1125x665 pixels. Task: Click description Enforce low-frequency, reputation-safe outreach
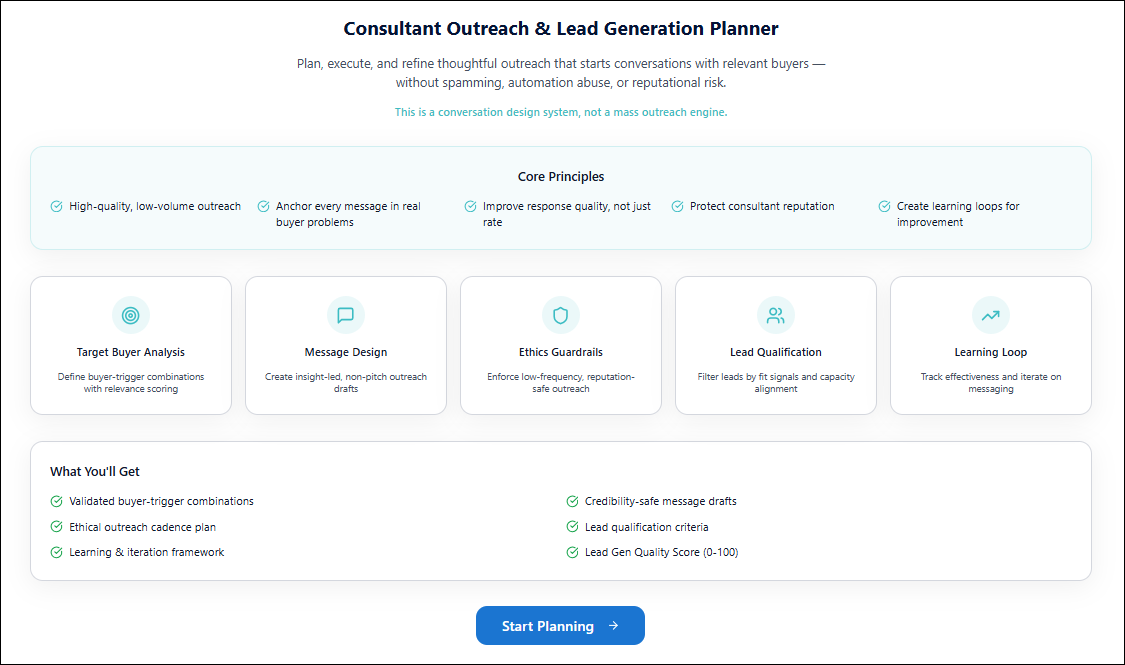tap(561, 383)
